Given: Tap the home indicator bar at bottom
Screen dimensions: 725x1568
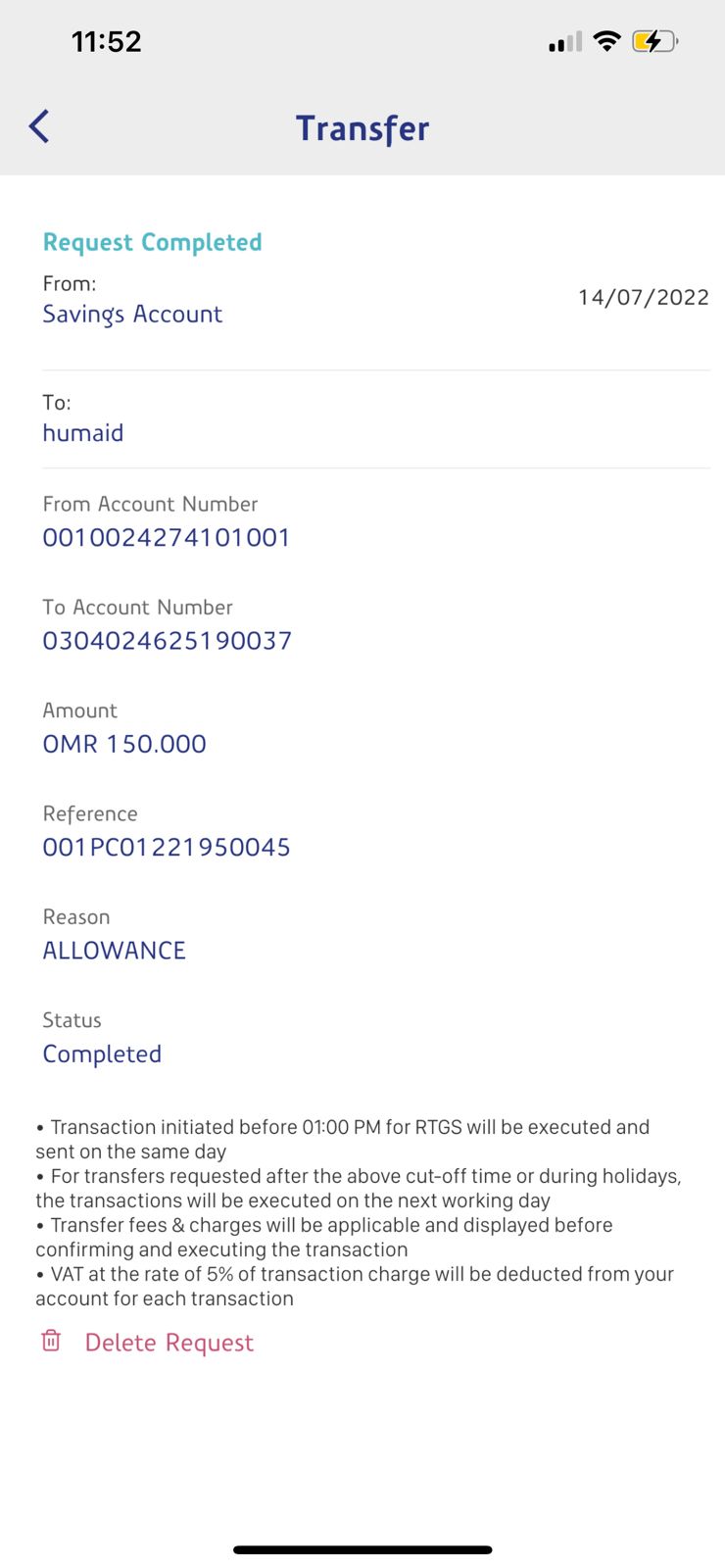Looking at the screenshot, I should [x=362, y=1549].
